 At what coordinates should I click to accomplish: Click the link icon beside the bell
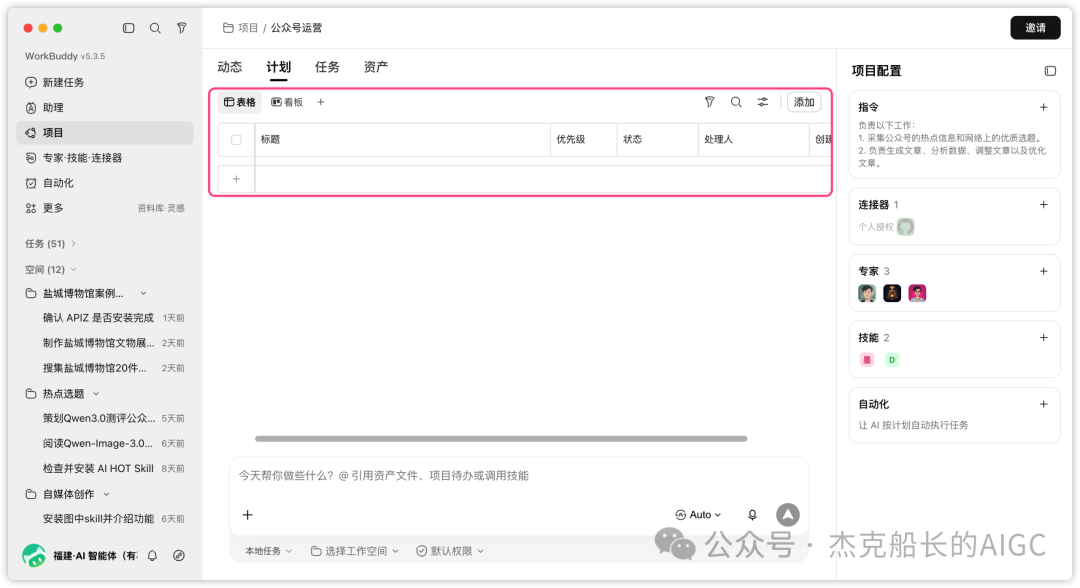pyautogui.click(x=178, y=556)
